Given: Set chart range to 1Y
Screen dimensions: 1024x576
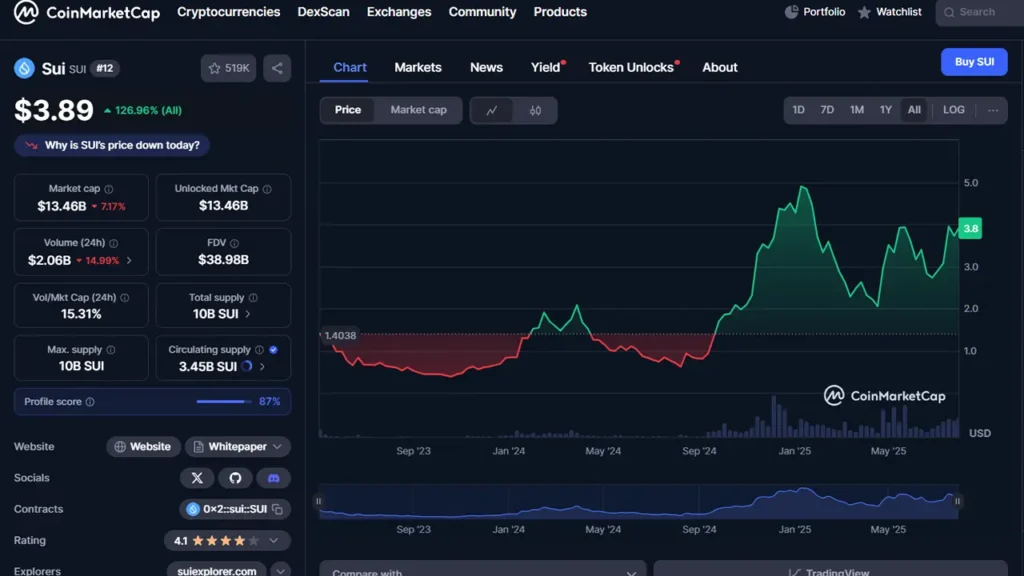Looking at the screenshot, I should point(886,110).
